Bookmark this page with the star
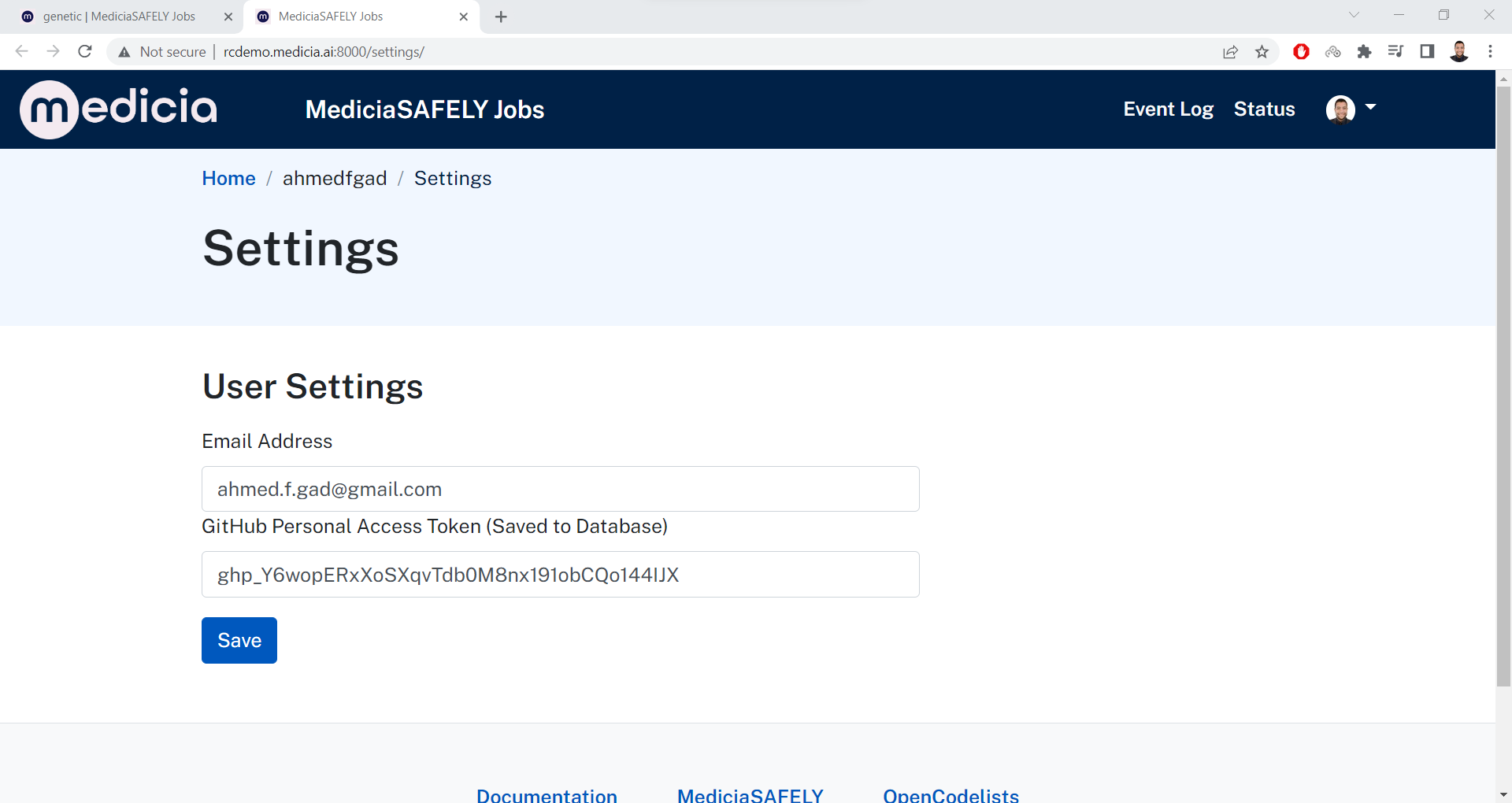The image size is (1512, 803). [1262, 52]
